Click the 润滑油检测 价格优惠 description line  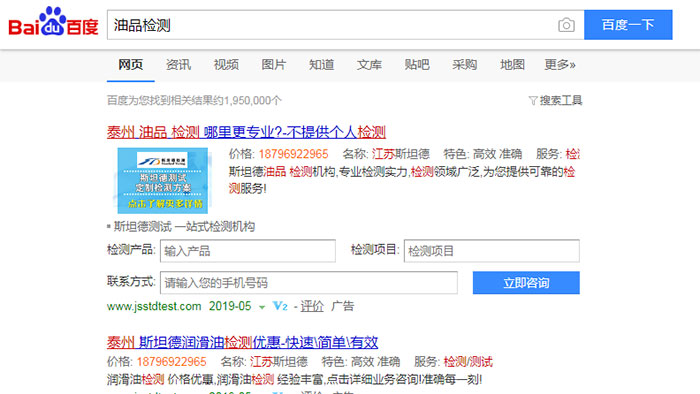pyautogui.click(x=295, y=380)
